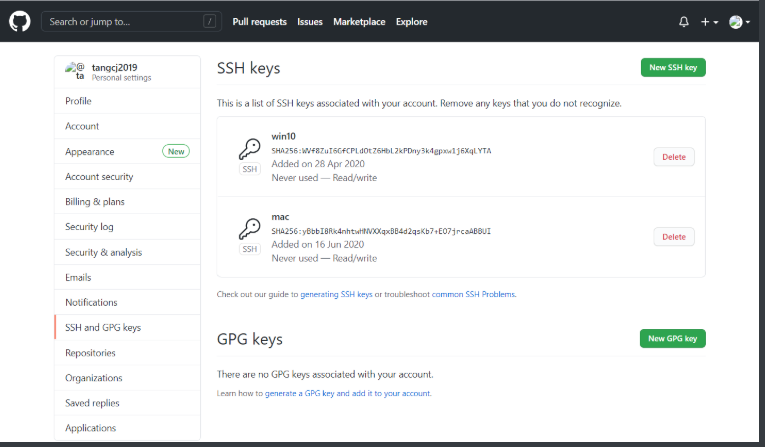Open the user avatar menu dropdown
The image size is (765, 447).
pyautogui.click(x=739, y=22)
